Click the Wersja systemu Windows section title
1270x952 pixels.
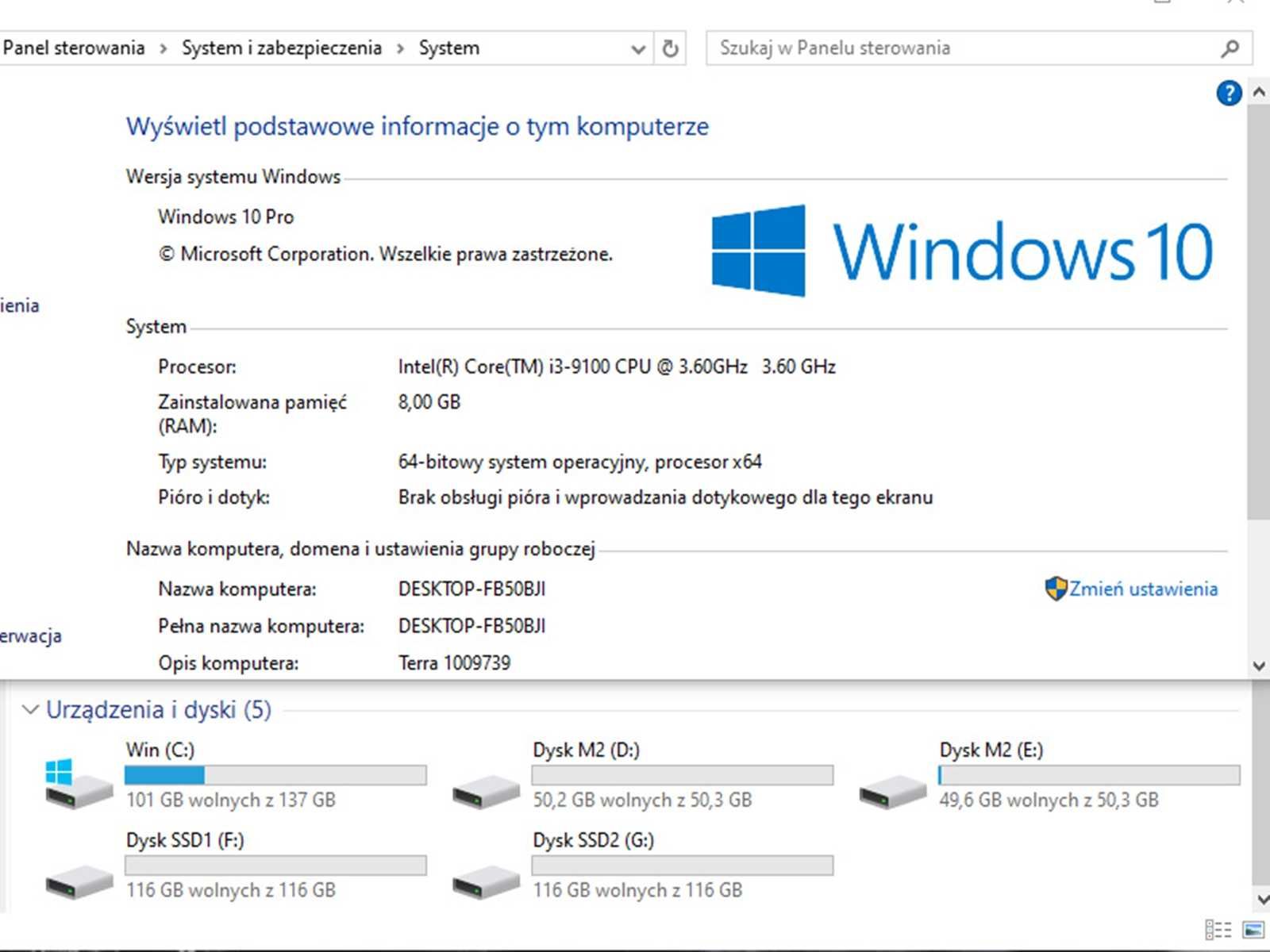pos(233,176)
